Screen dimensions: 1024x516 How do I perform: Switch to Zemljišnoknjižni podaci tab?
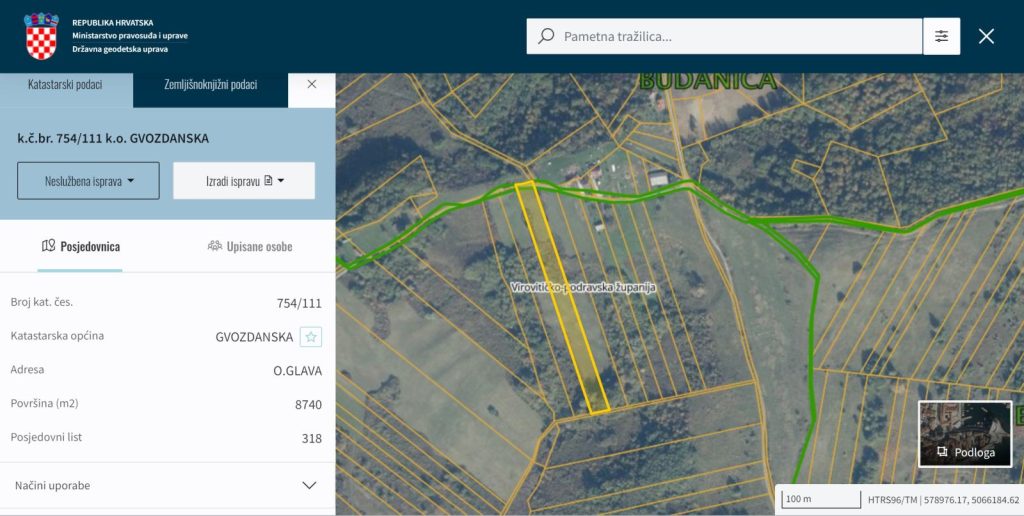[x=210, y=85]
